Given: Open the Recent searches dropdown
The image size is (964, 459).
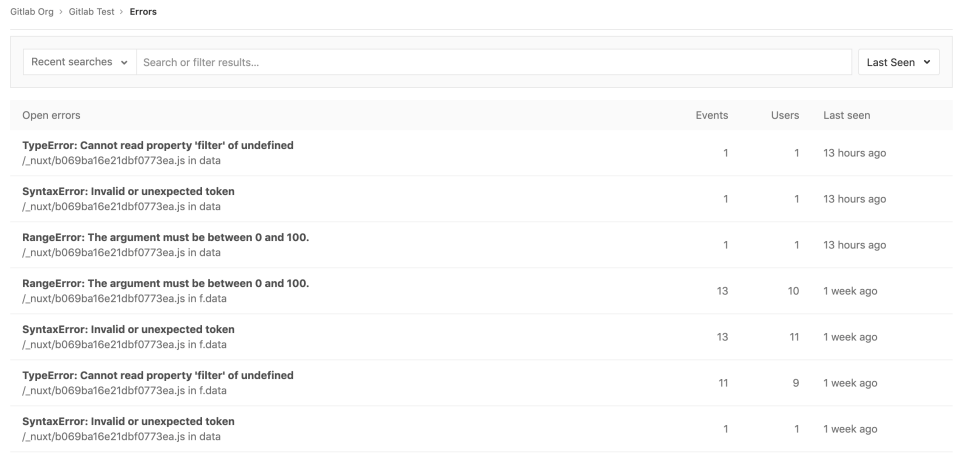Looking at the screenshot, I should (x=80, y=62).
